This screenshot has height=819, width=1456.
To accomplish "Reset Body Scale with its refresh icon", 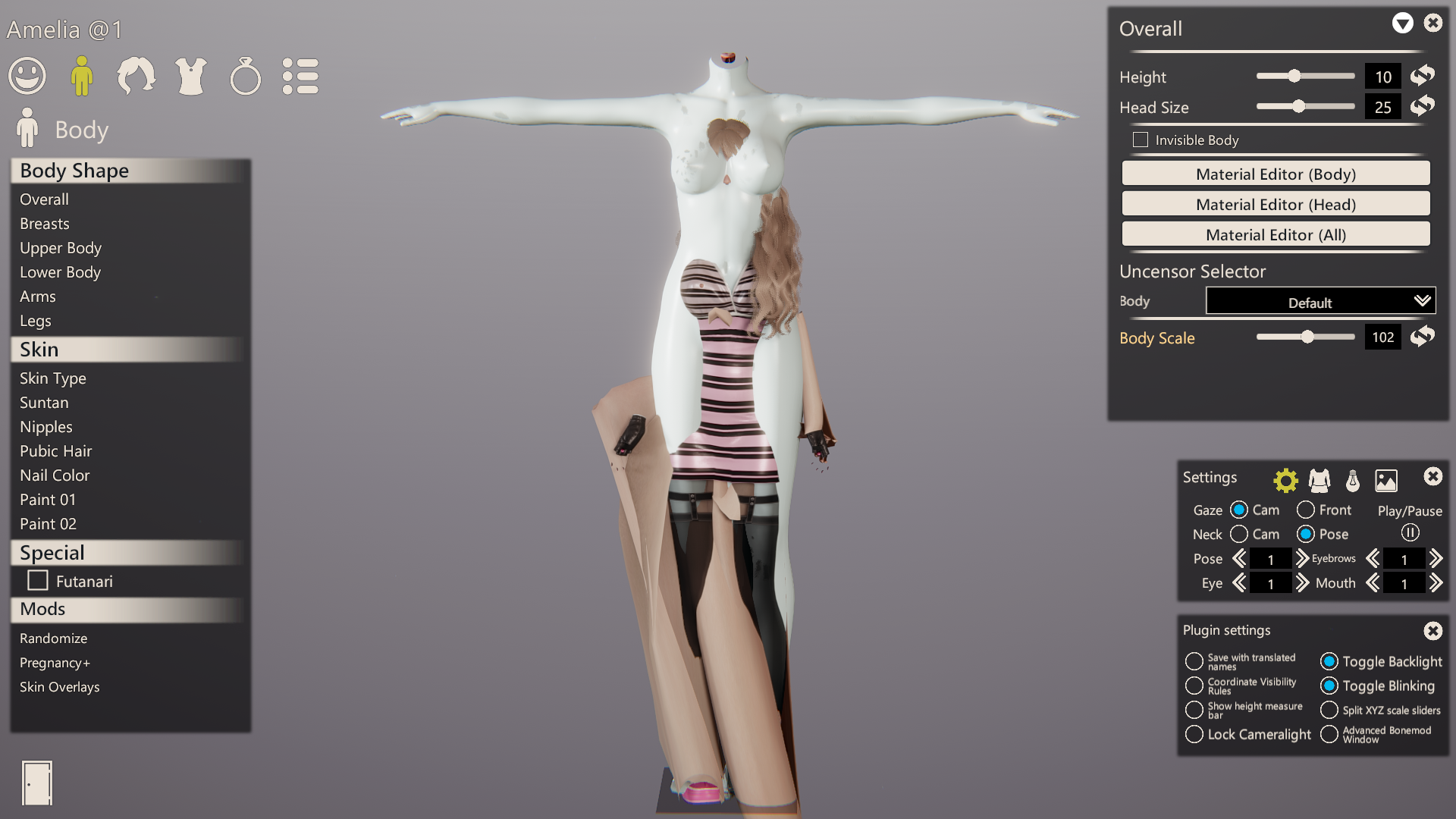I will coord(1423,337).
